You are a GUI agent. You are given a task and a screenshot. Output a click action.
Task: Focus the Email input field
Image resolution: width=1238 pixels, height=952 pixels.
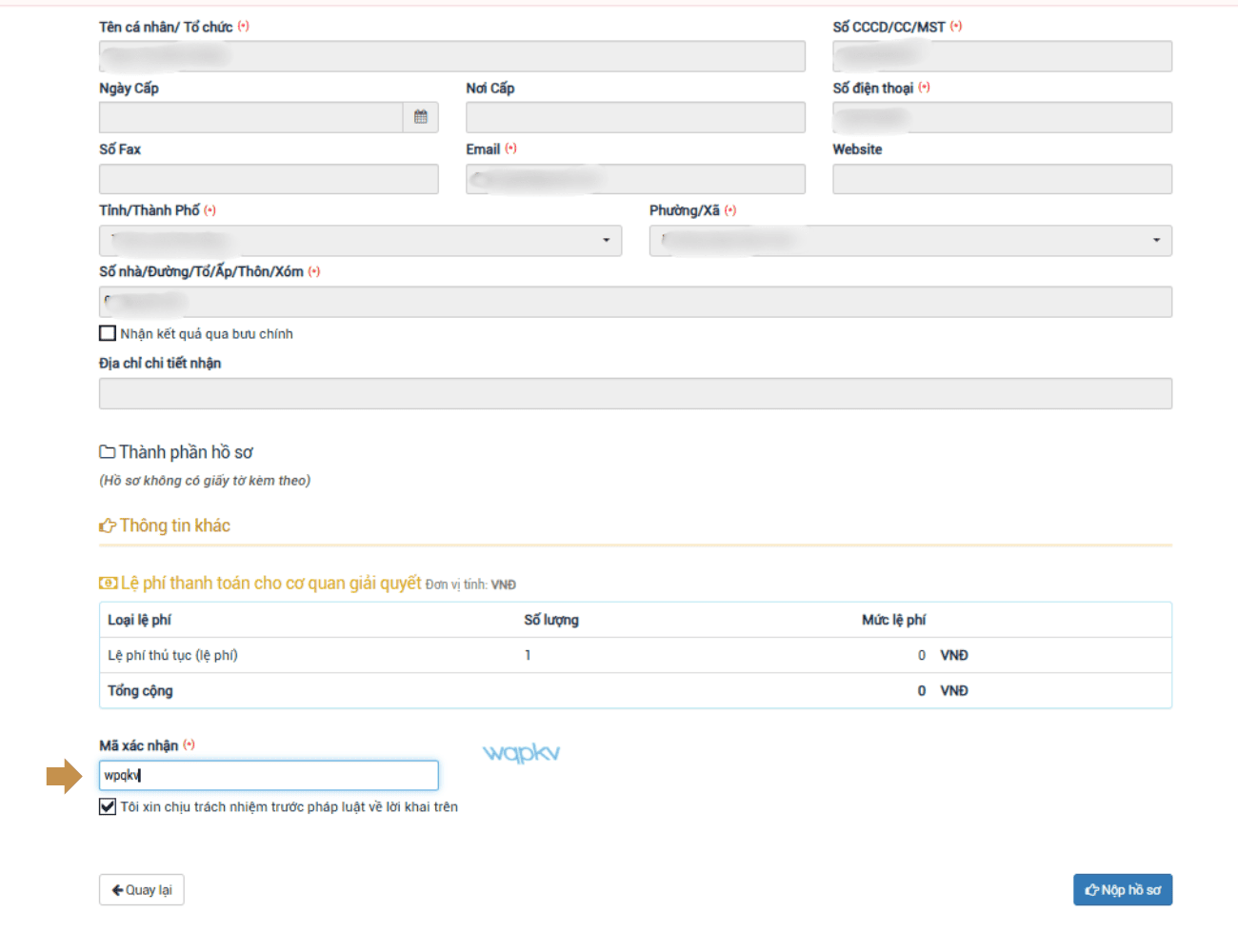tap(635, 179)
